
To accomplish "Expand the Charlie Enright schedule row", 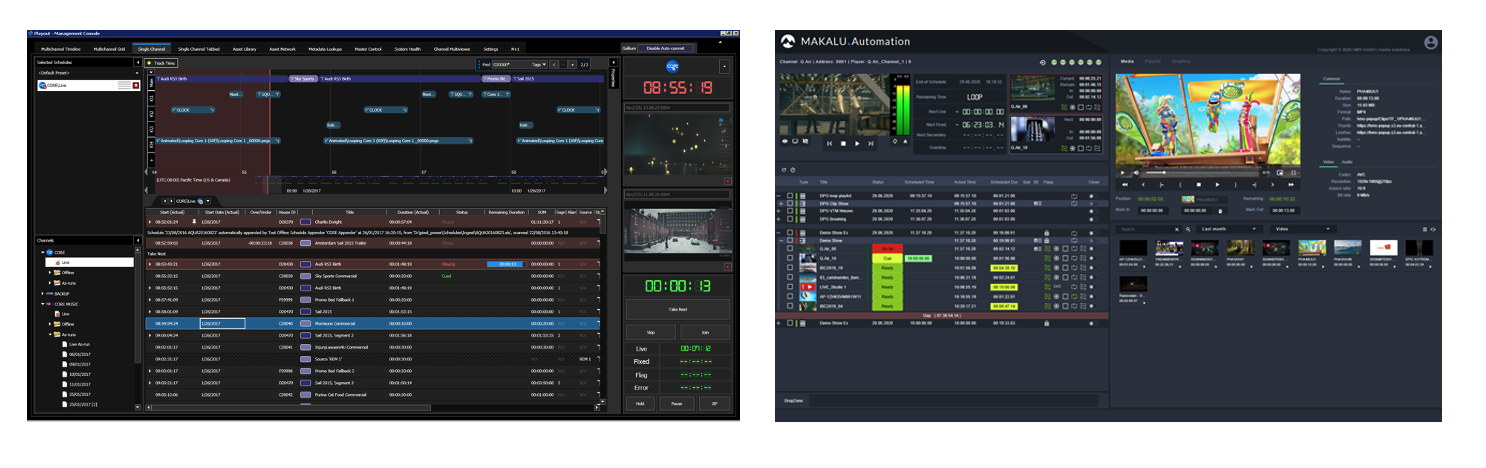I will tap(150, 221).
